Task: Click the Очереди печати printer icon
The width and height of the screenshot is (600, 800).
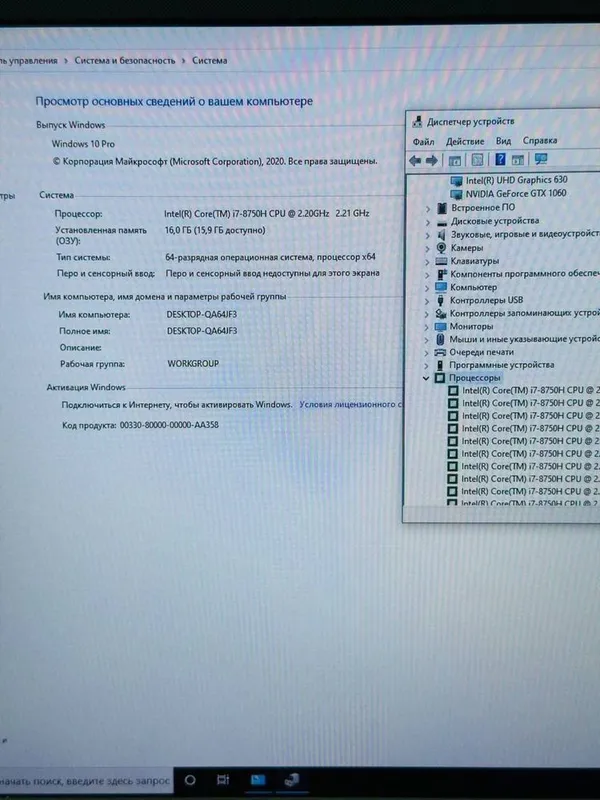Action: pos(440,353)
